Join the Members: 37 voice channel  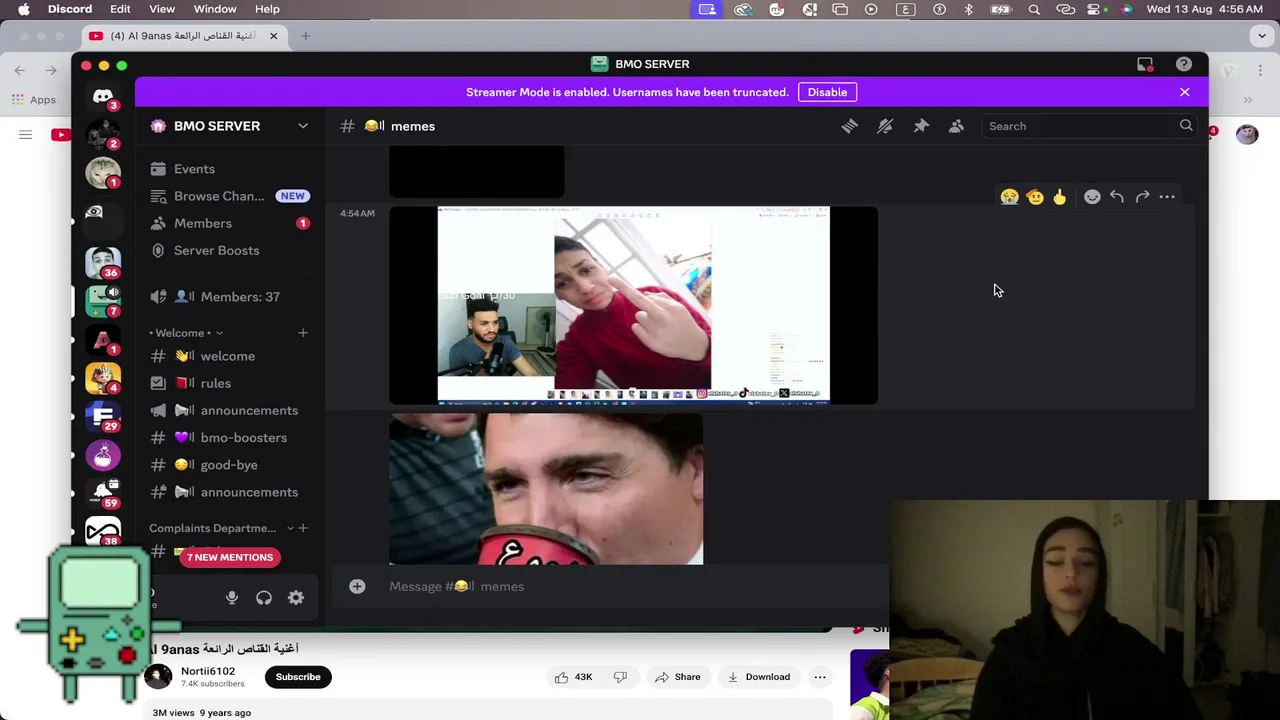tap(229, 297)
